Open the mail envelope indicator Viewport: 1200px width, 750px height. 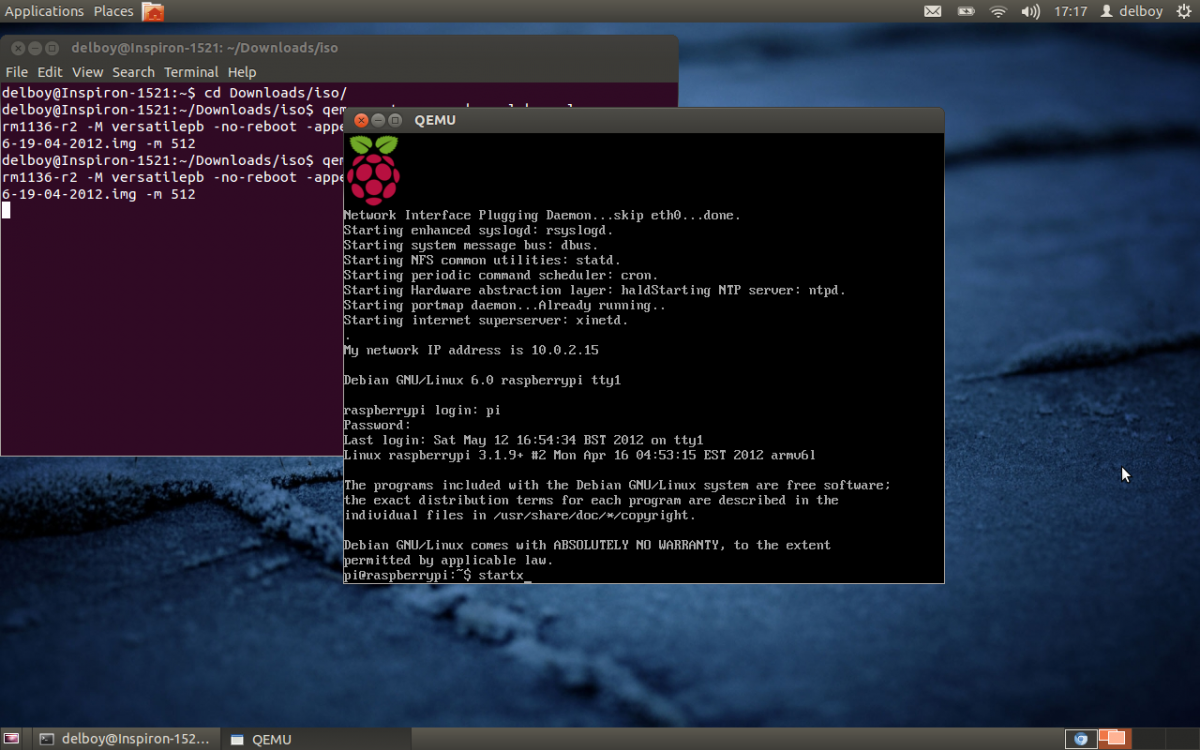pos(932,12)
